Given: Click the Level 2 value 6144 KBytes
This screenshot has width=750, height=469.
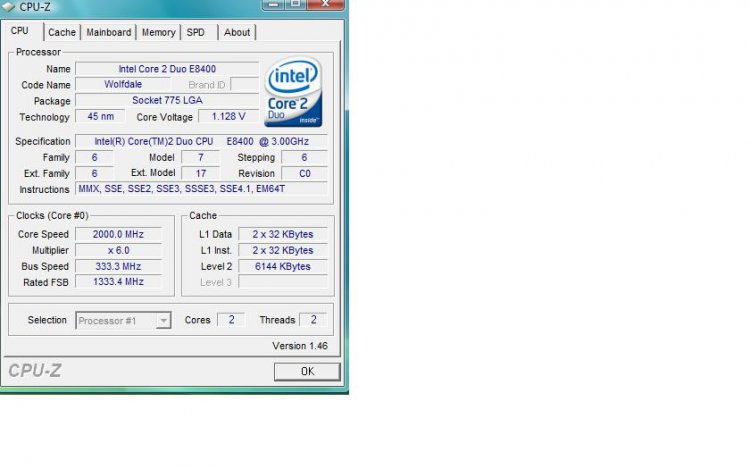Looking at the screenshot, I should pos(283,266).
